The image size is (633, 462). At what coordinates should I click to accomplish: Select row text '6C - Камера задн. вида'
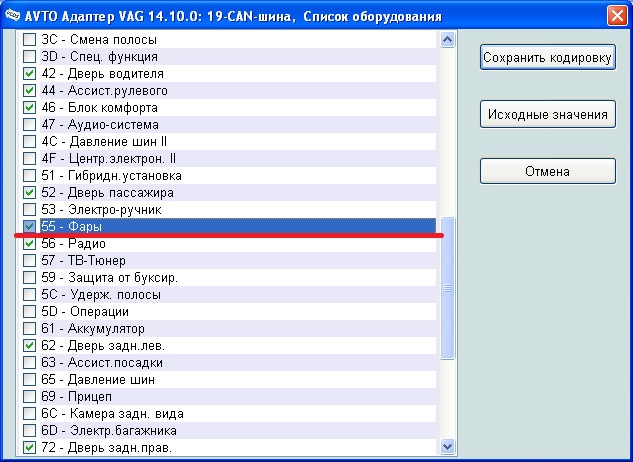click(x=113, y=414)
